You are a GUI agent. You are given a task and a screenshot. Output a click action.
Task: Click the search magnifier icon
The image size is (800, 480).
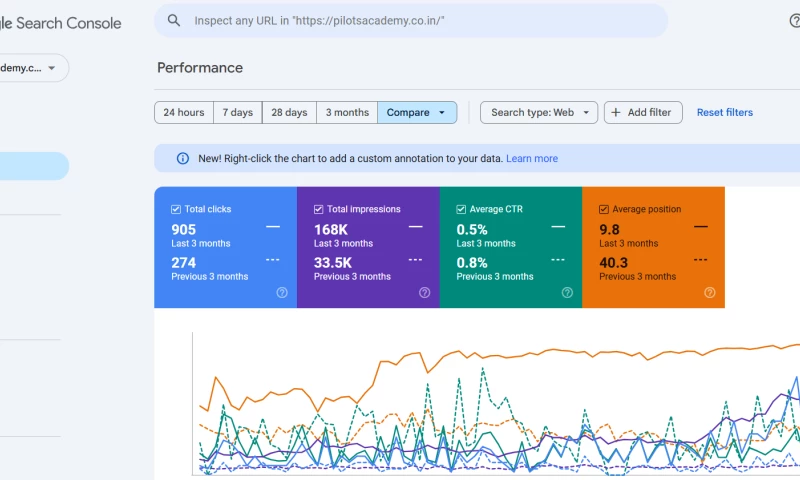[x=174, y=20]
